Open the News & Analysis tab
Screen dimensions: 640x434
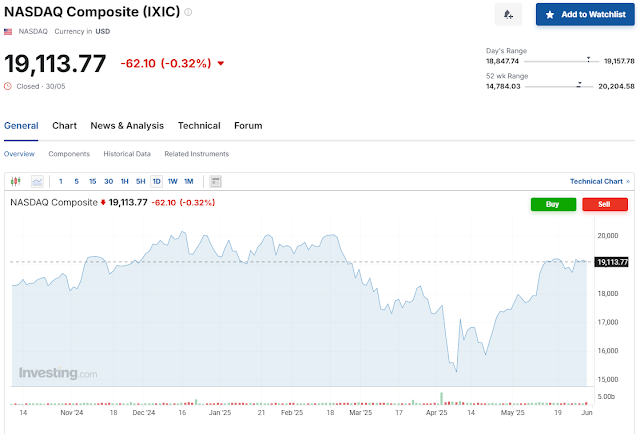(x=127, y=126)
